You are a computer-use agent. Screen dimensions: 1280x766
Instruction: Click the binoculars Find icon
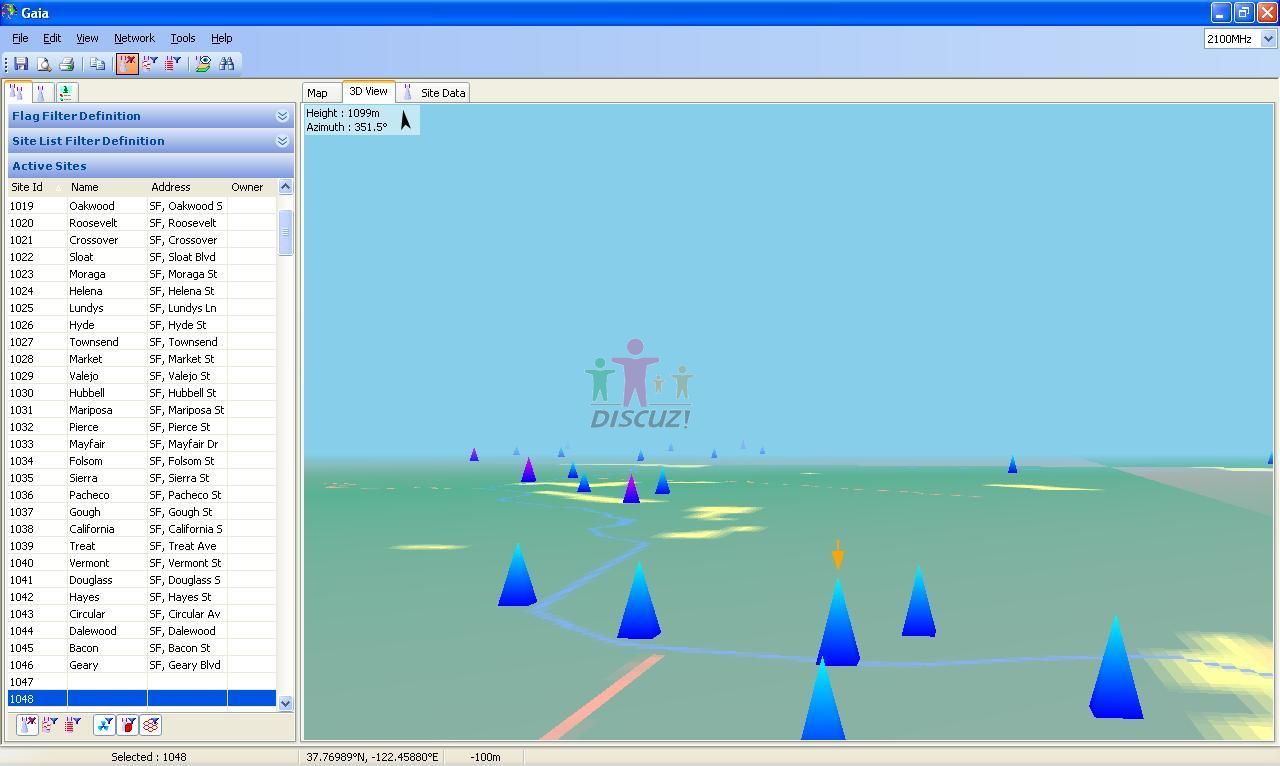227,64
